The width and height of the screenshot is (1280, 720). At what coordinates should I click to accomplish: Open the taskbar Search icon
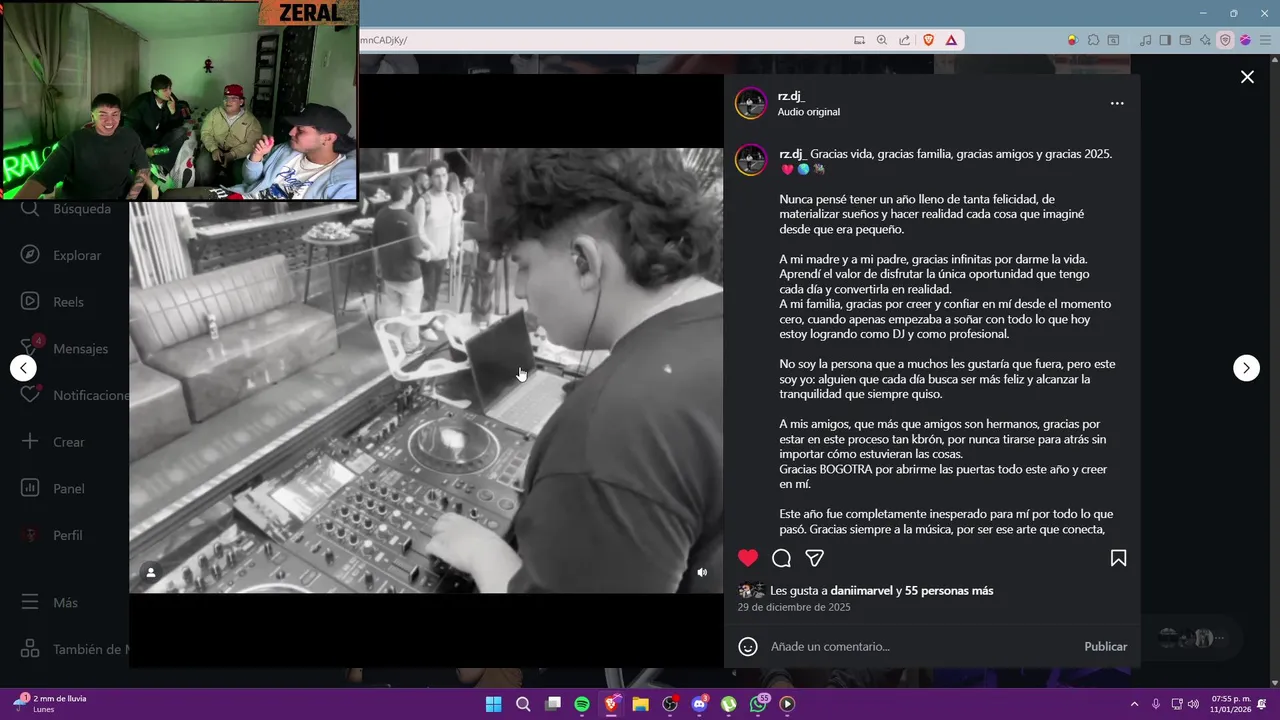pos(523,704)
